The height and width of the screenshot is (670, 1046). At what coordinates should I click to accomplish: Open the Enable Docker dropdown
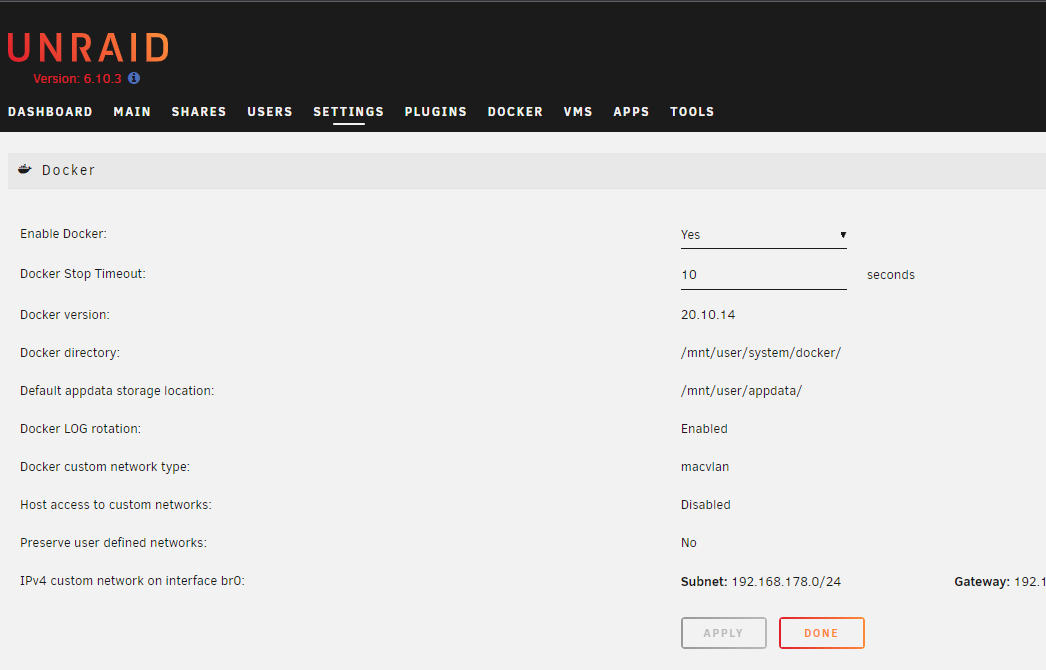click(763, 235)
